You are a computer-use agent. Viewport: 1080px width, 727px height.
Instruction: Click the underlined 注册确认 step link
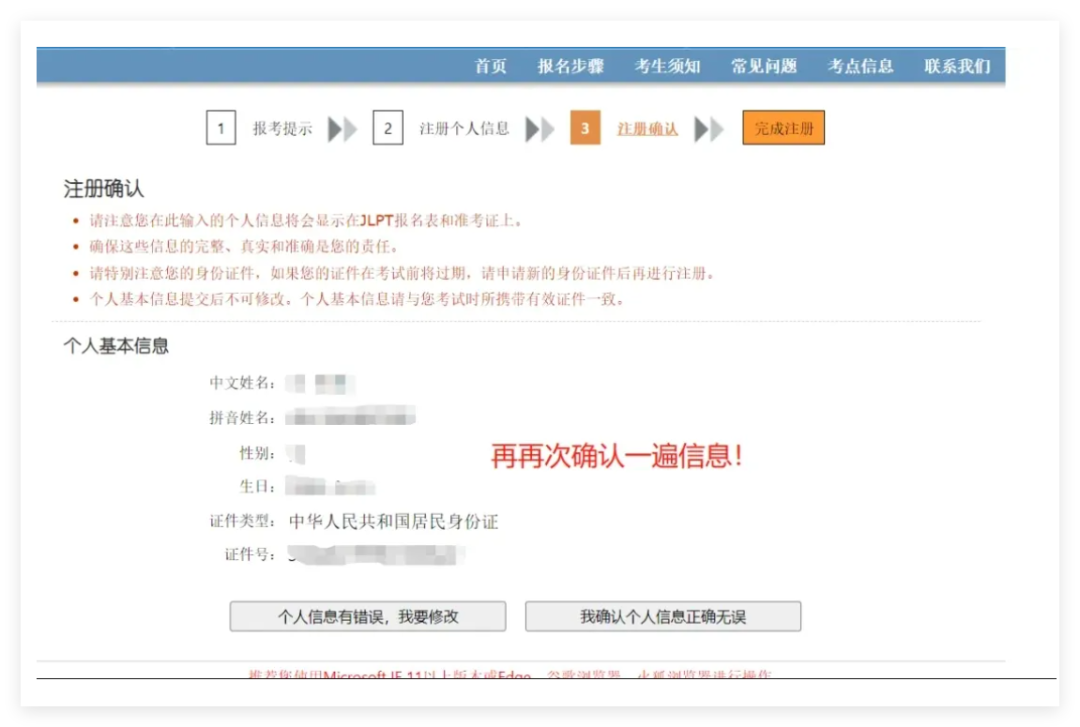pos(647,129)
